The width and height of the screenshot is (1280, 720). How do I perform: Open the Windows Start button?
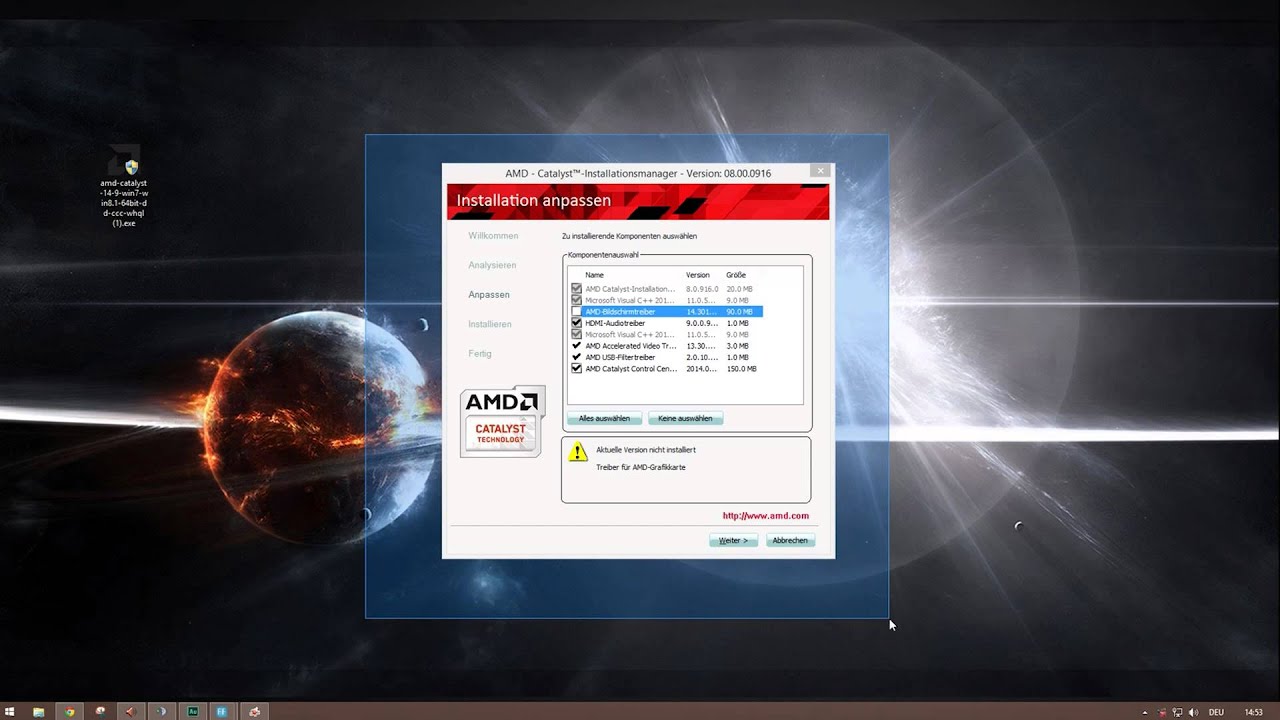coord(10,712)
